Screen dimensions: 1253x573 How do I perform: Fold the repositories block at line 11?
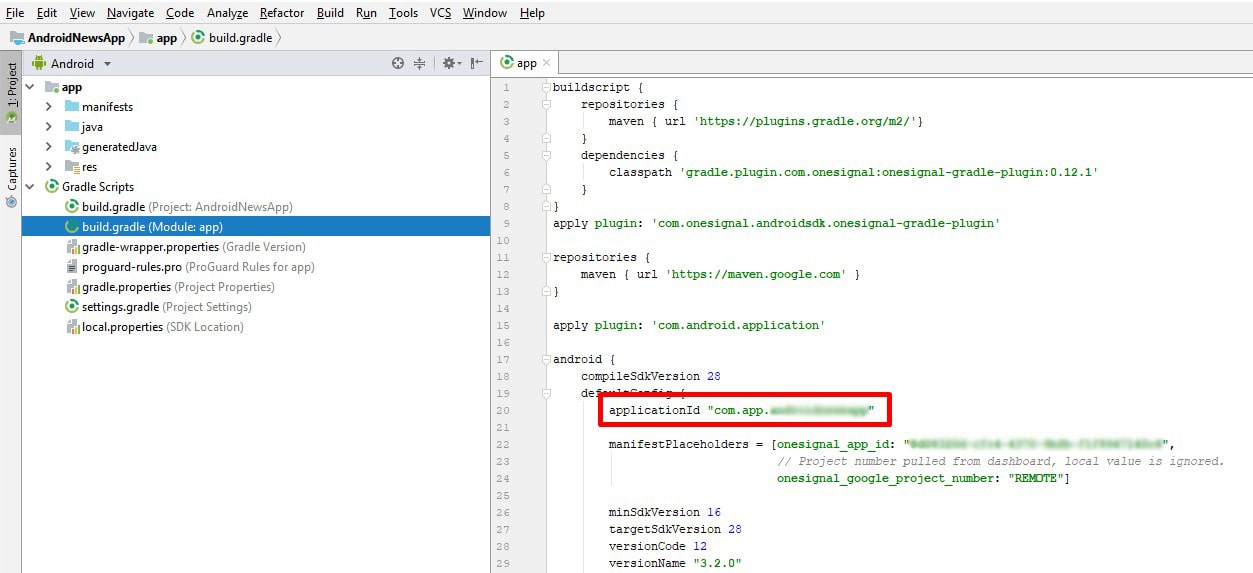(x=546, y=257)
